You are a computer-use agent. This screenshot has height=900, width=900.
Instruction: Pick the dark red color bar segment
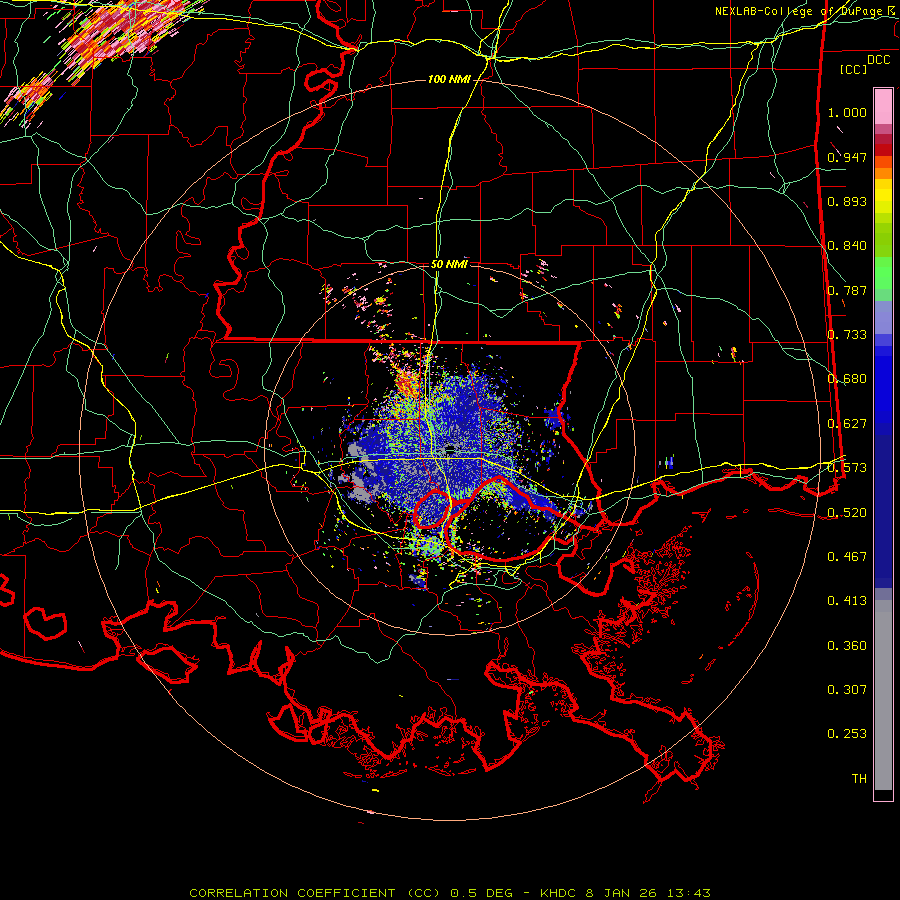[x=883, y=150]
